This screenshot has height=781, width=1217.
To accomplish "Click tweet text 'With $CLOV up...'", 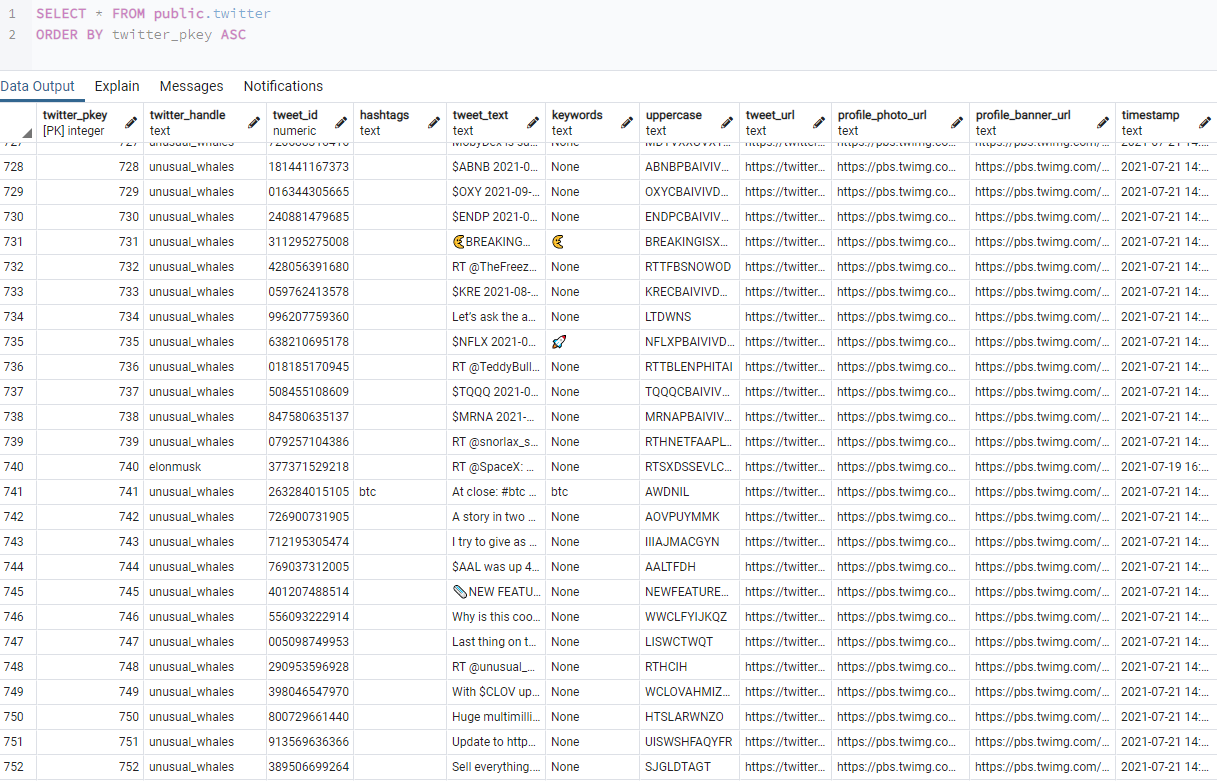I will (x=495, y=692).
